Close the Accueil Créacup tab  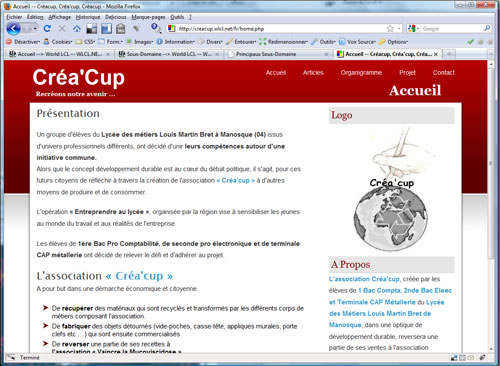coord(436,54)
